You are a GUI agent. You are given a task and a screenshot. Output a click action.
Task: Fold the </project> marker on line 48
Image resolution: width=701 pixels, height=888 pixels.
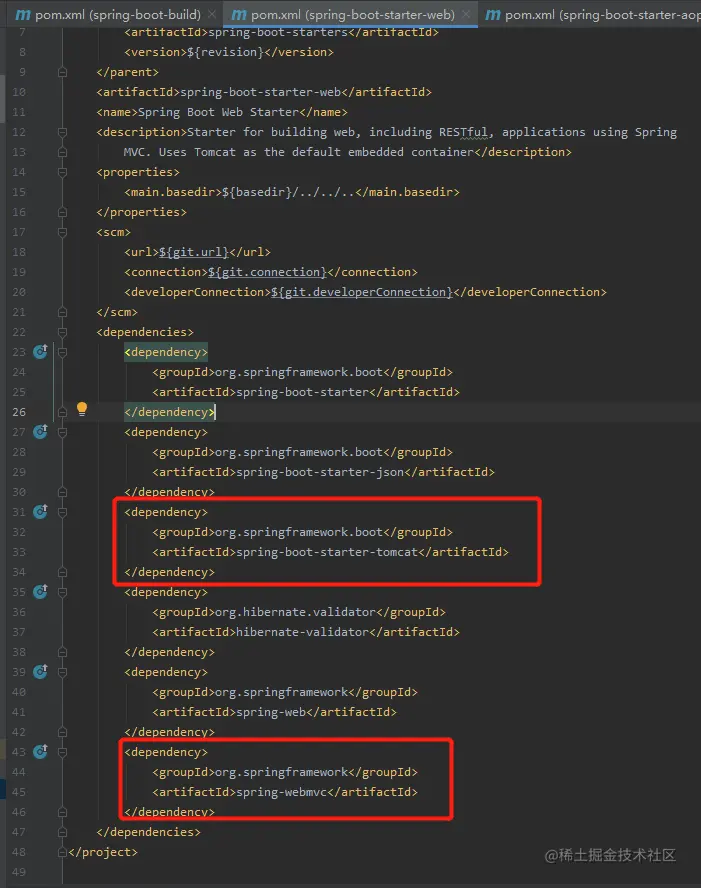(x=62, y=852)
